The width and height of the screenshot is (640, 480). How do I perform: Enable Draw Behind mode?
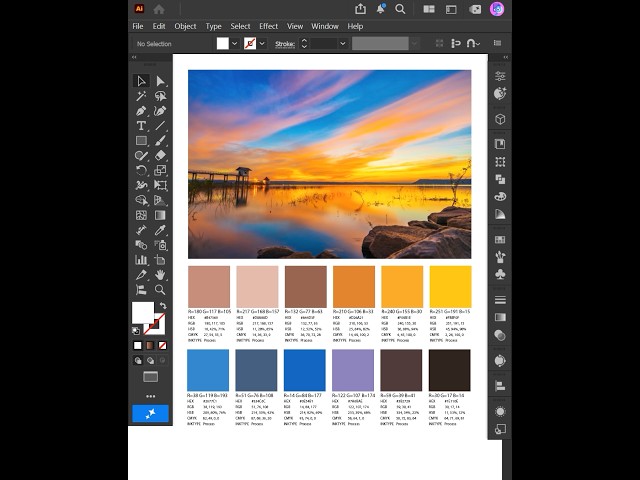pos(151,360)
